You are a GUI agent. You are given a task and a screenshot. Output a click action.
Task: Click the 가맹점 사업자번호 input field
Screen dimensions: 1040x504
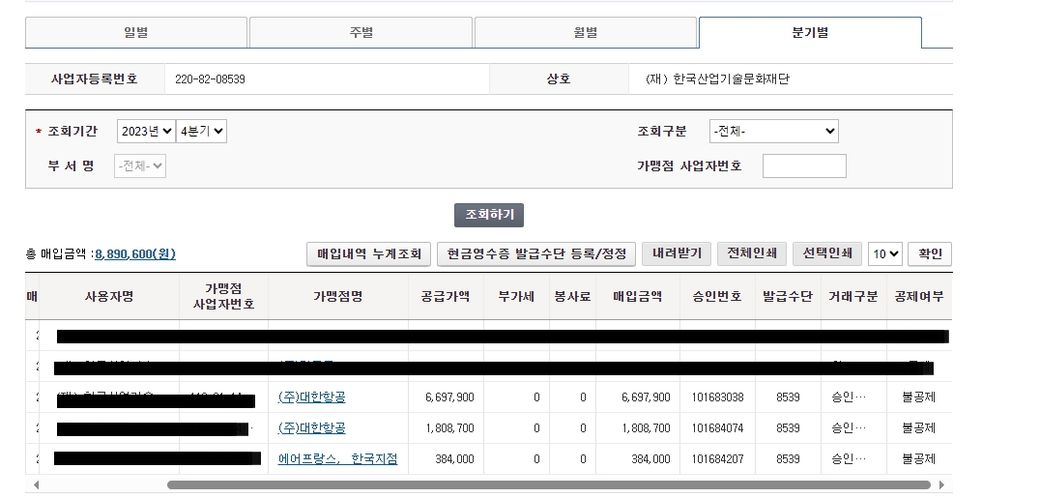[804, 166]
